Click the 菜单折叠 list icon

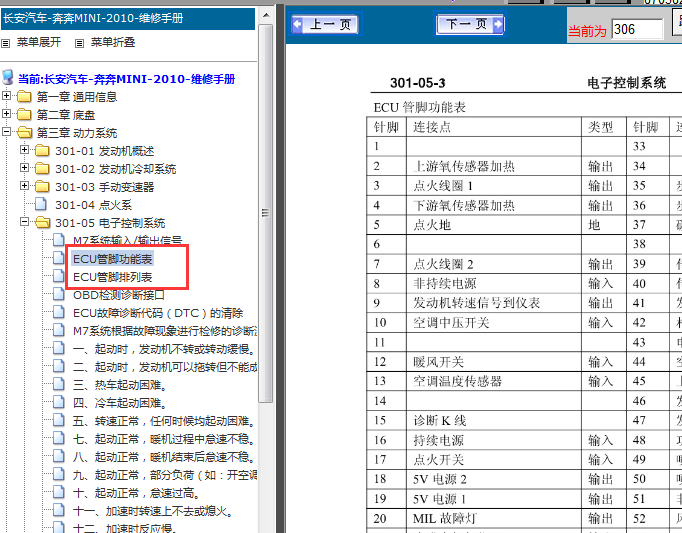click(79, 43)
